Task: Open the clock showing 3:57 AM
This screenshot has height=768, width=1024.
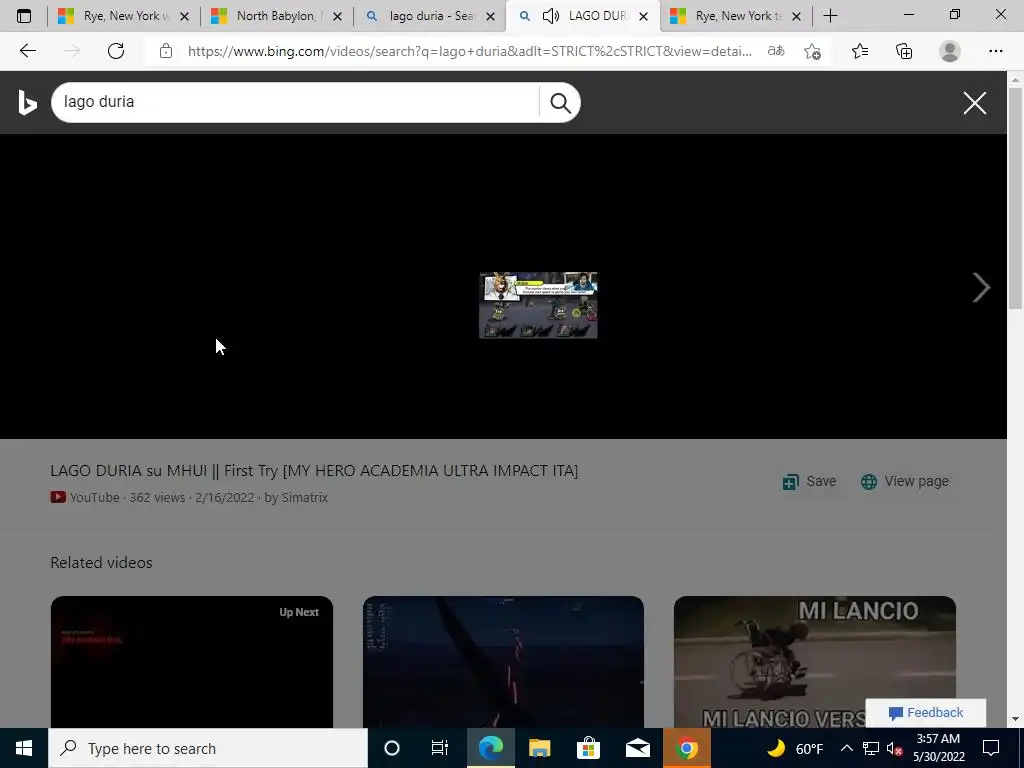Action: click(x=938, y=748)
